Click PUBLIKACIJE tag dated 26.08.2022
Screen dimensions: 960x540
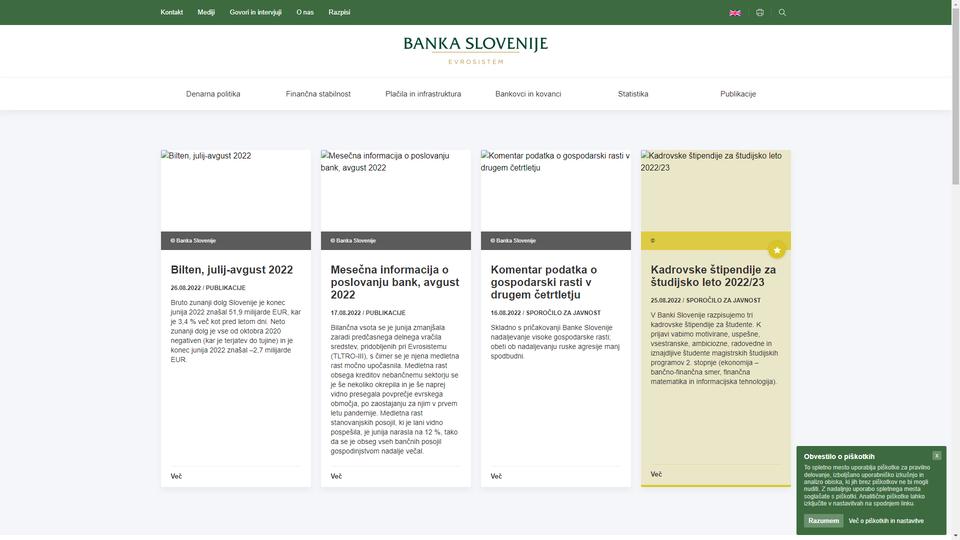225,288
